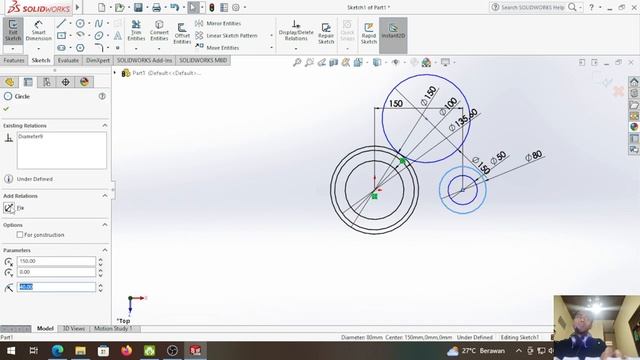Select the Slot sketch tool
The image size is (640, 360).
click(61, 48)
